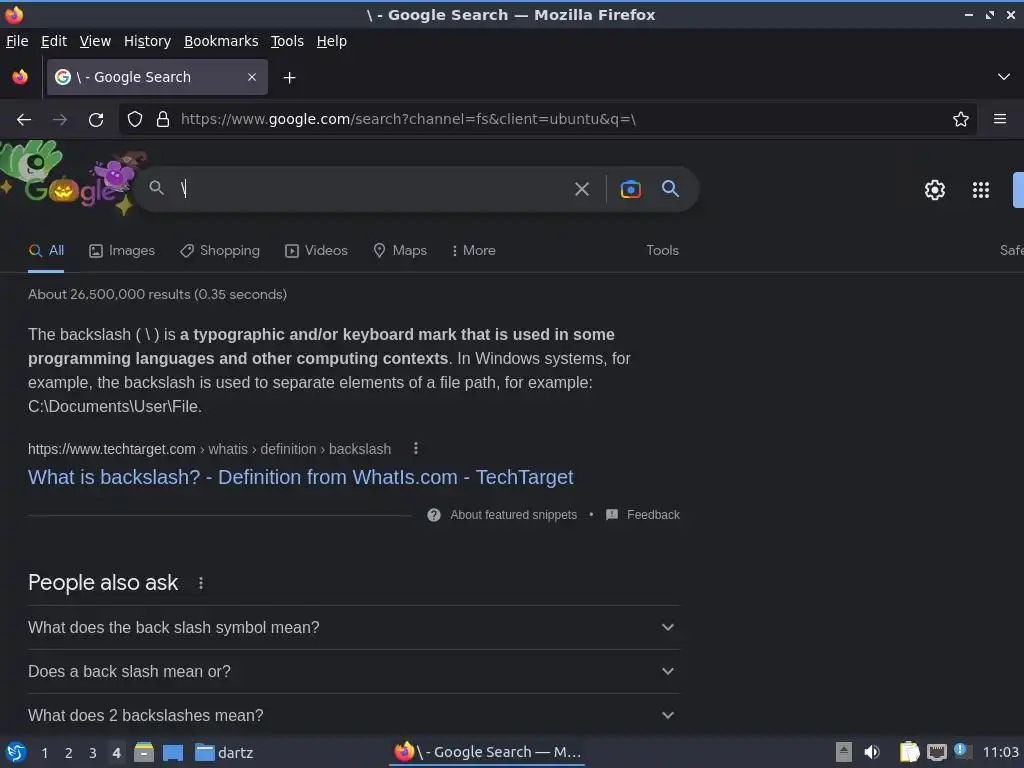The image size is (1024, 768).
Task: Switch to the Shopping tab
Action: point(220,251)
